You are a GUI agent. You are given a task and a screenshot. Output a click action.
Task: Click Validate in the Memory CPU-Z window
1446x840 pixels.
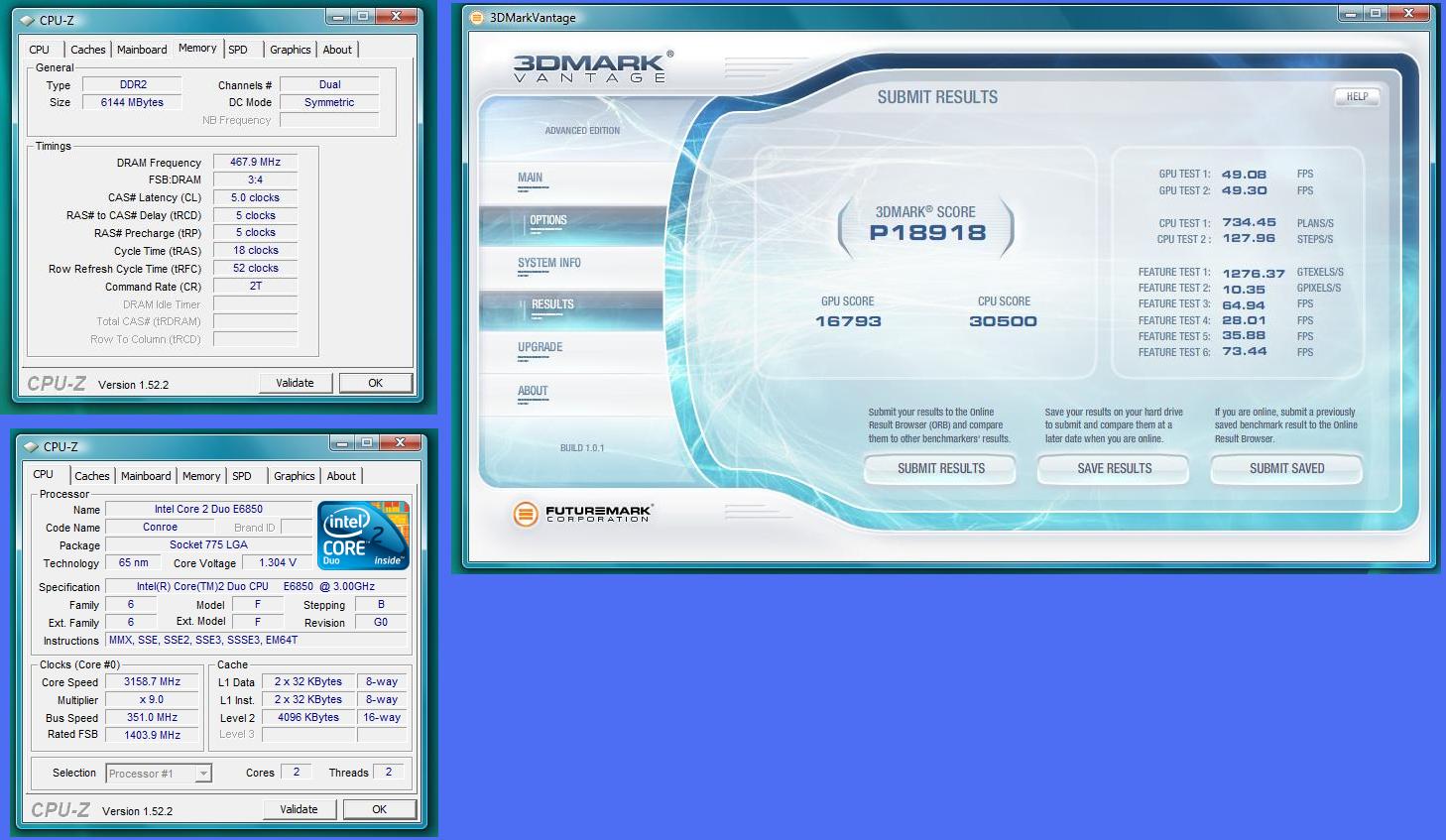(x=295, y=383)
